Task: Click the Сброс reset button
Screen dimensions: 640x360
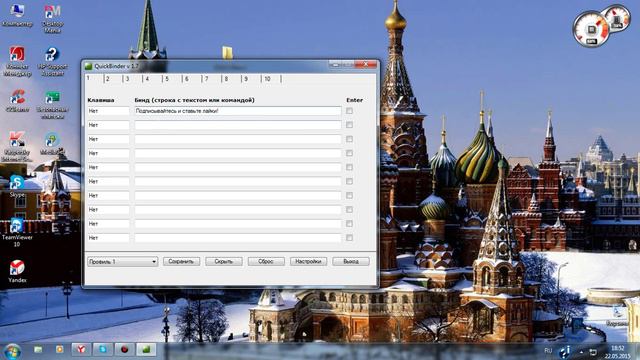Action: (x=266, y=261)
